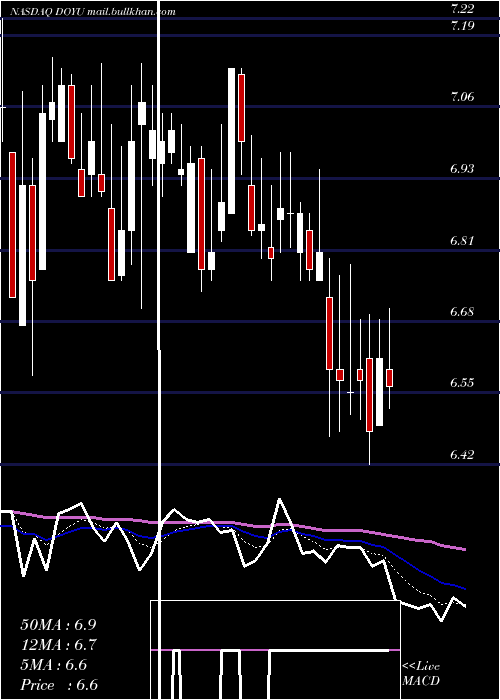Click the 7.06 price axis label
The image size is (500, 700).
tap(462, 96)
